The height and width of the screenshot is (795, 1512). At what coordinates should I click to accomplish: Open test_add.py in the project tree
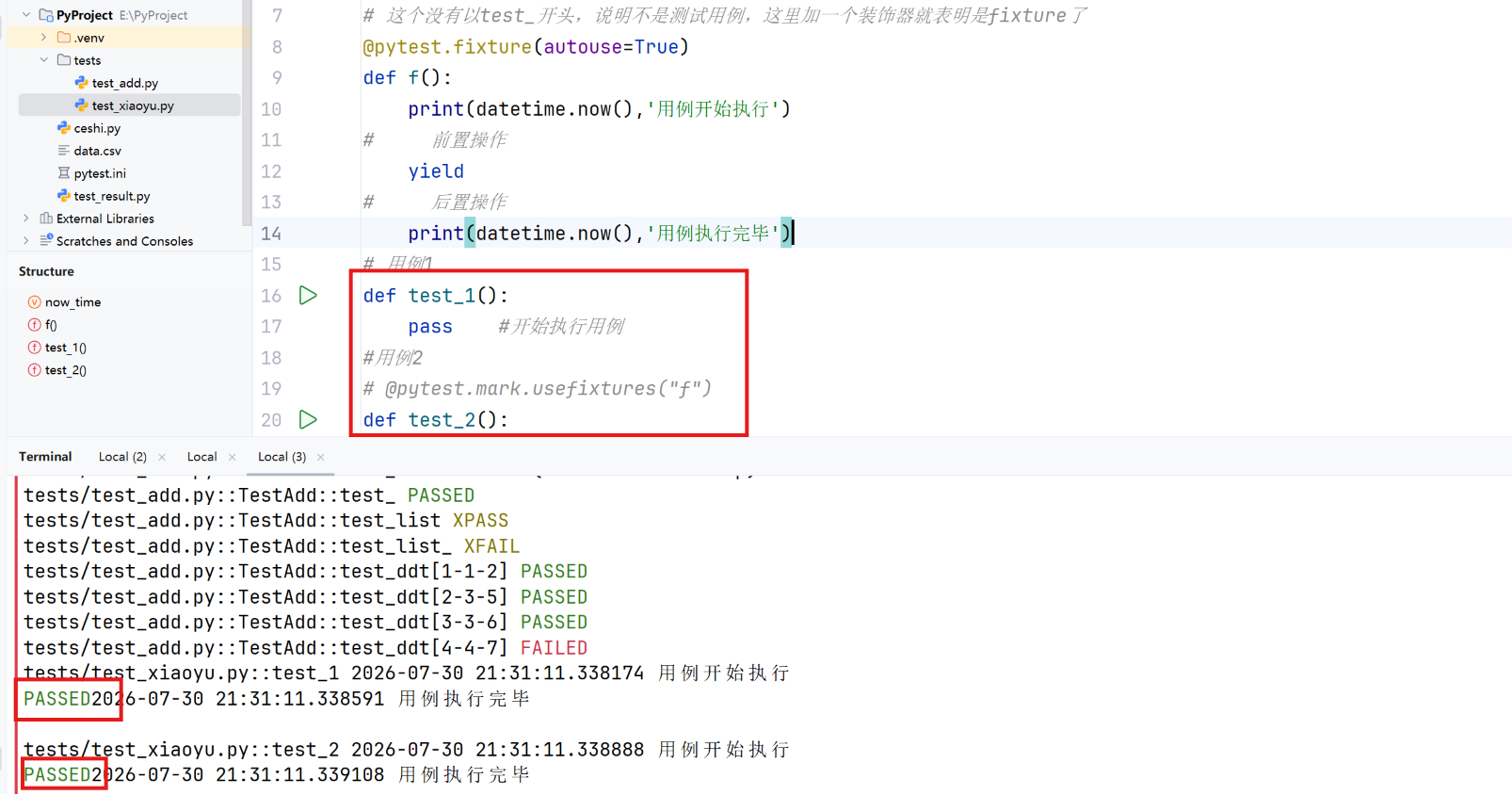click(x=125, y=83)
